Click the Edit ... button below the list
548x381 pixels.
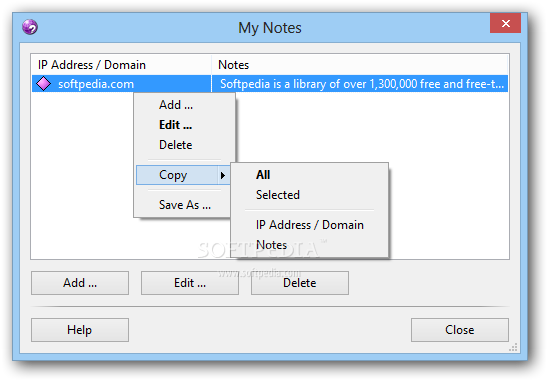[x=190, y=283]
